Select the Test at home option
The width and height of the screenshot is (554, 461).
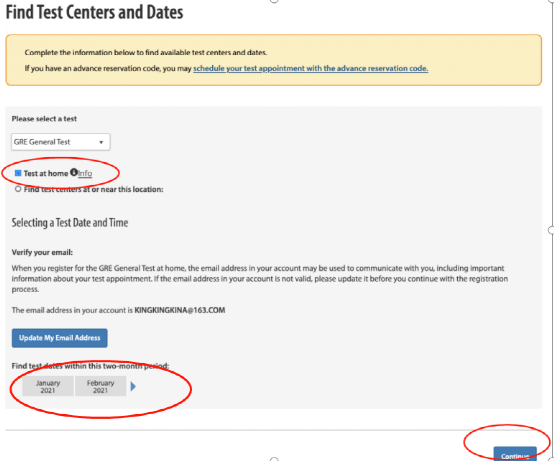[18, 173]
